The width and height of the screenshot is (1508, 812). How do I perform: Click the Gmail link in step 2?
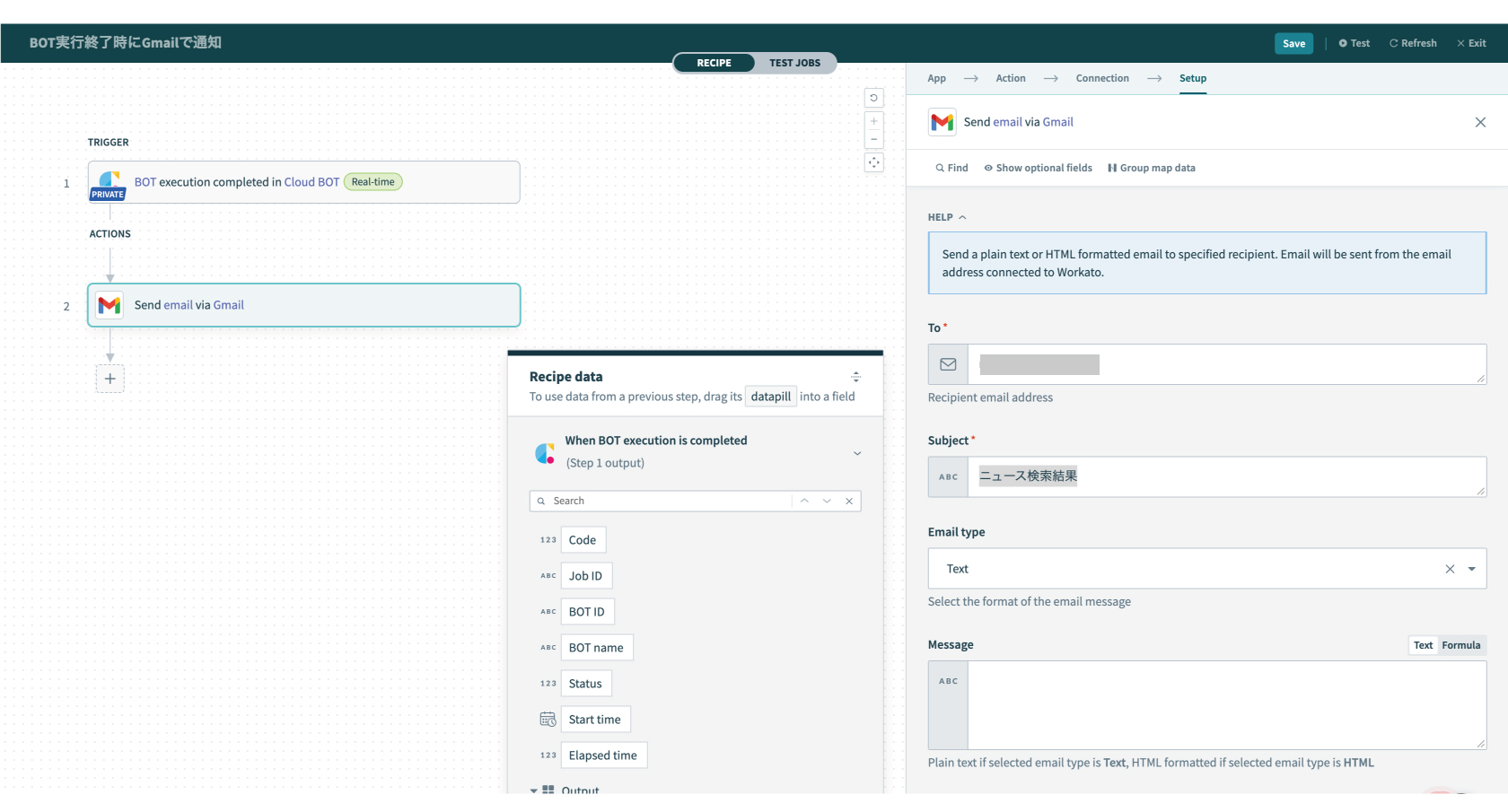tap(228, 305)
